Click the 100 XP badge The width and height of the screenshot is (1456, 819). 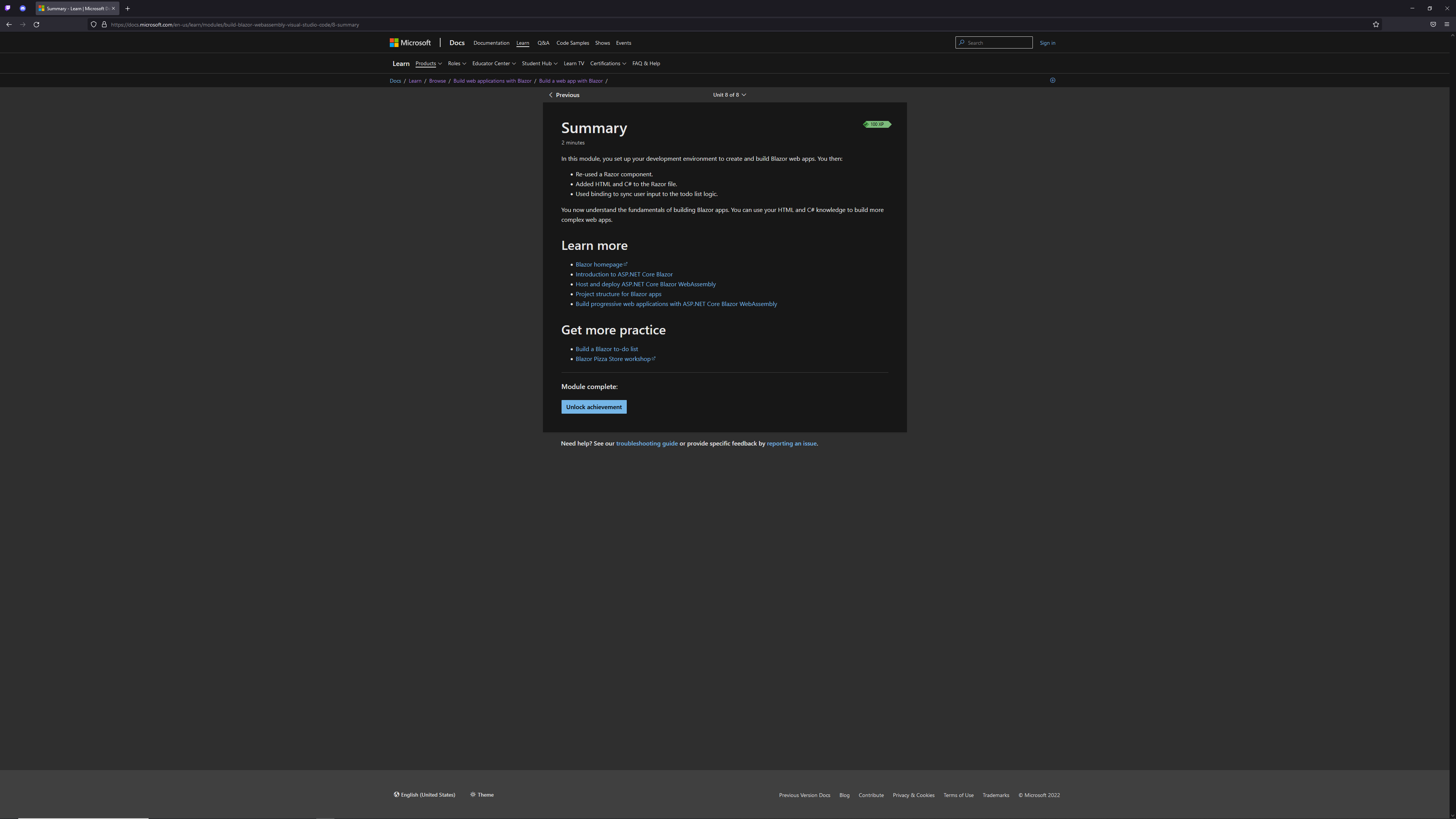[x=877, y=124]
